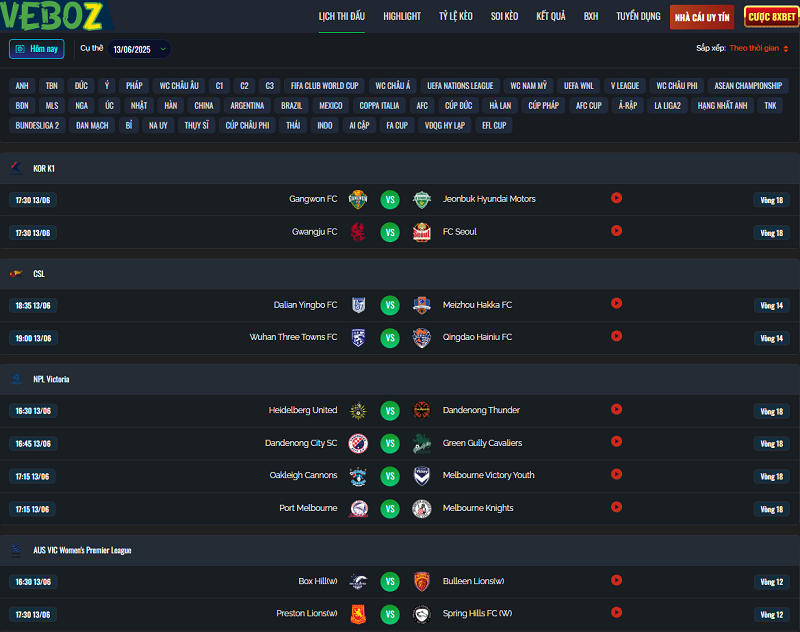Image resolution: width=800 pixels, height=632 pixels.
Task: Click 'Green Gully Cavaliers' team name
Action: pyautogui.click(x=482, y=443)
